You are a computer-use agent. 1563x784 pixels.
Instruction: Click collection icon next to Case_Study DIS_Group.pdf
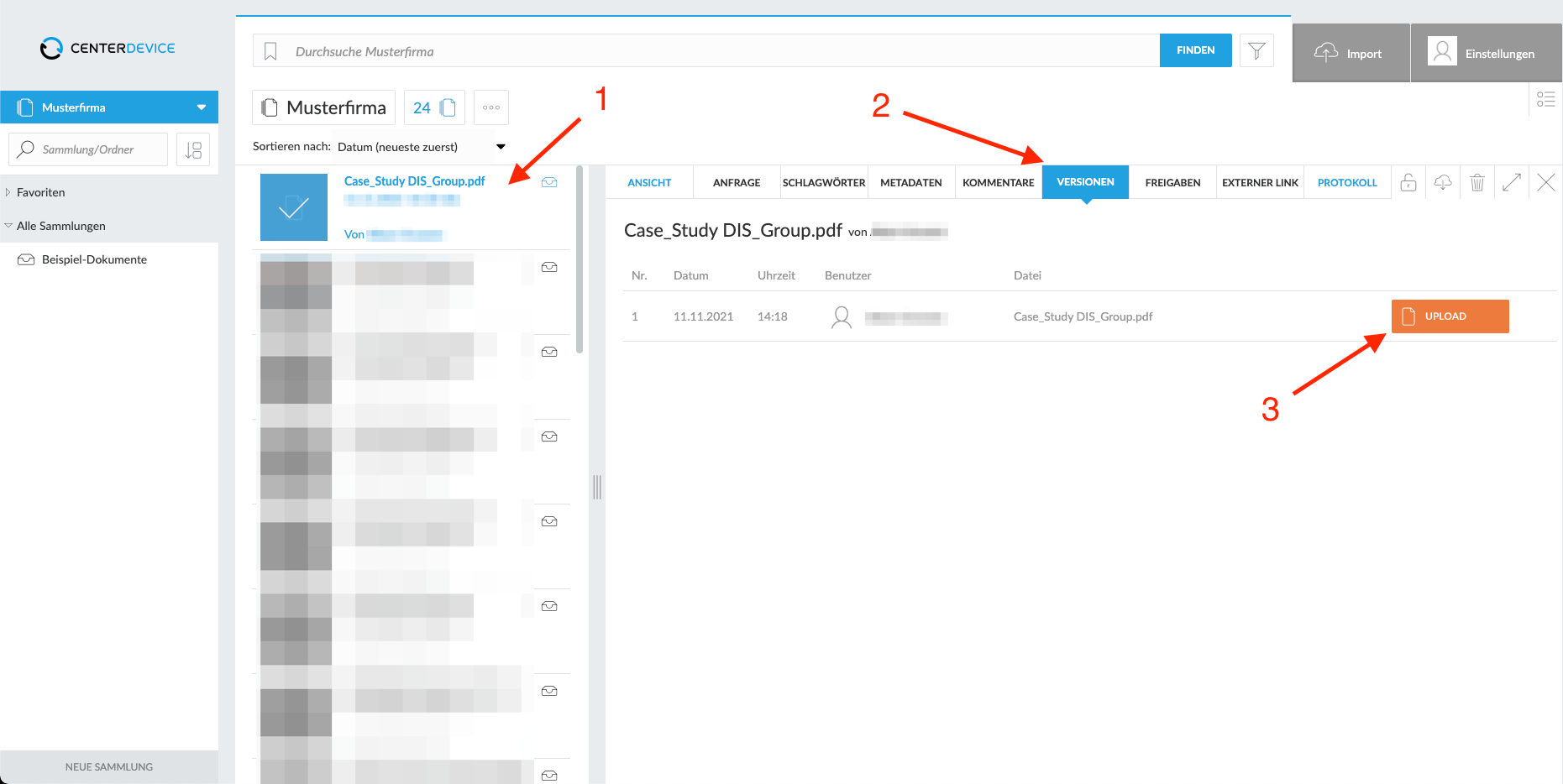click(x=549, y=182)
